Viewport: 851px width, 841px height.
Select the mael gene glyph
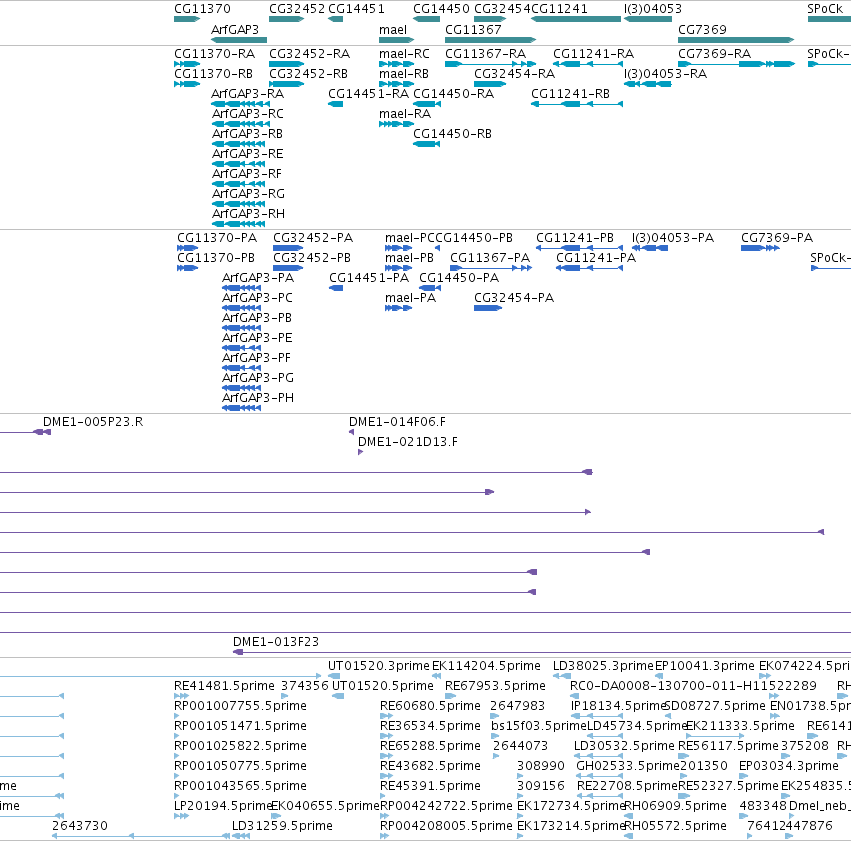(396, 40)
